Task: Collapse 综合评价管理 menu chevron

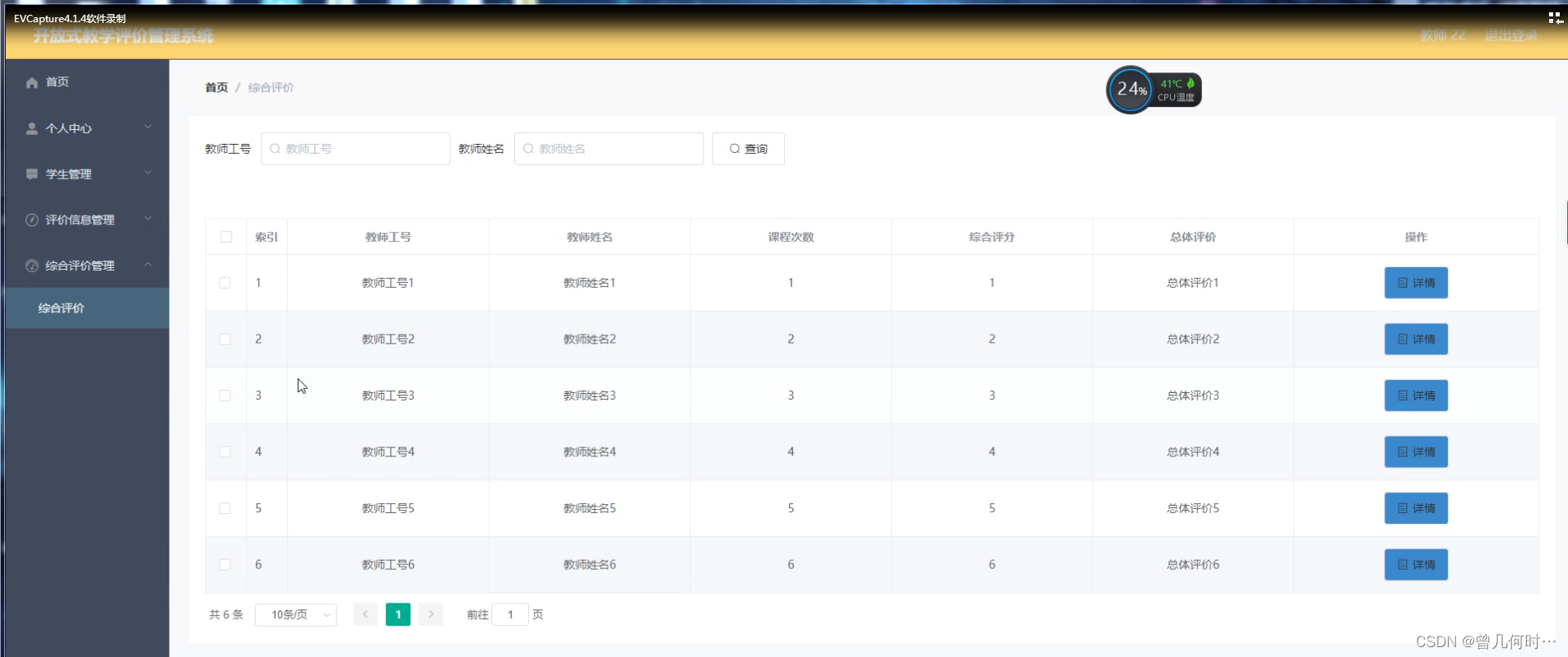Action: pos(148,265)
